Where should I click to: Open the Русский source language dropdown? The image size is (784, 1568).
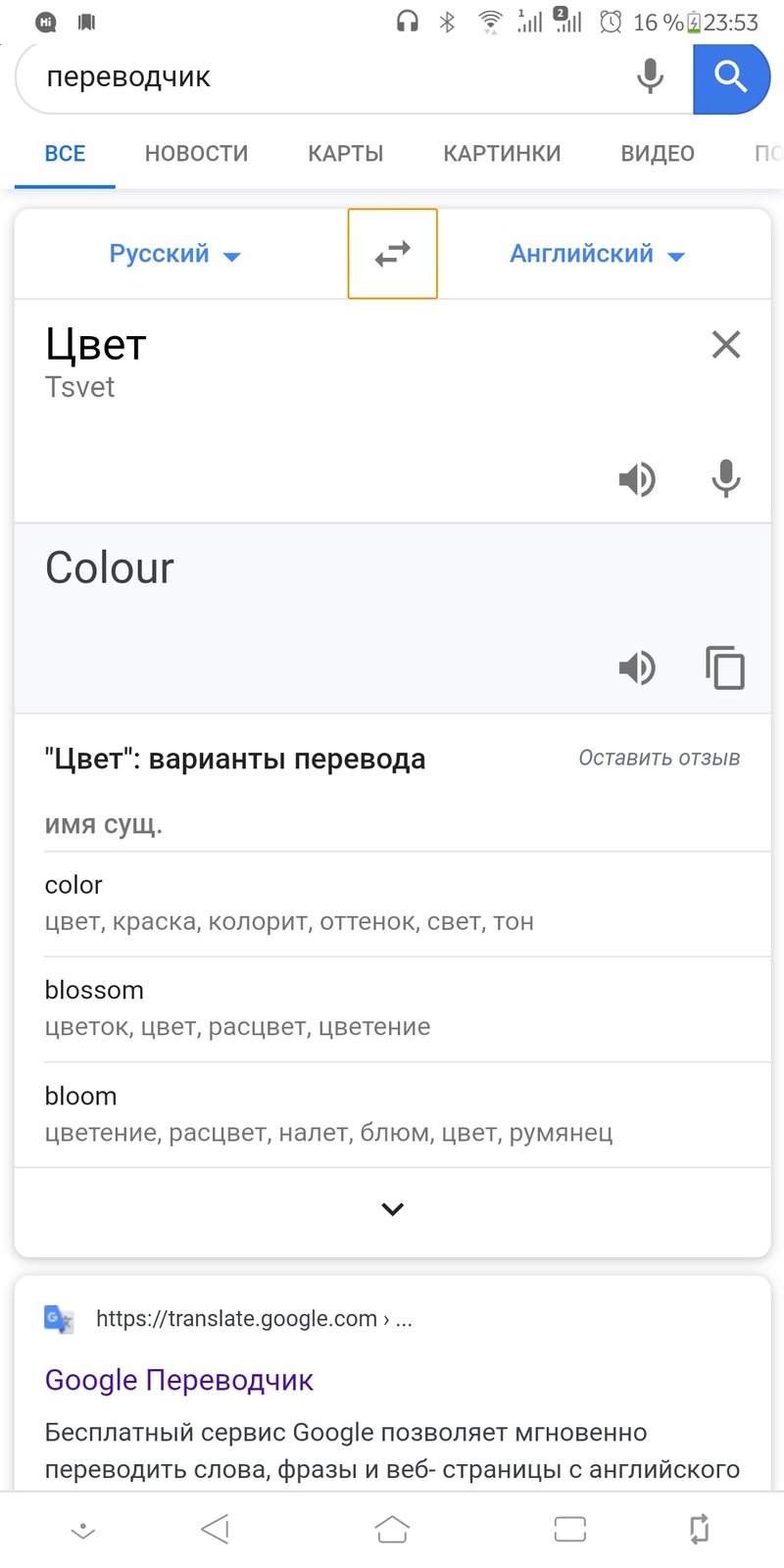pyautogui.click(x=174, y=254)
